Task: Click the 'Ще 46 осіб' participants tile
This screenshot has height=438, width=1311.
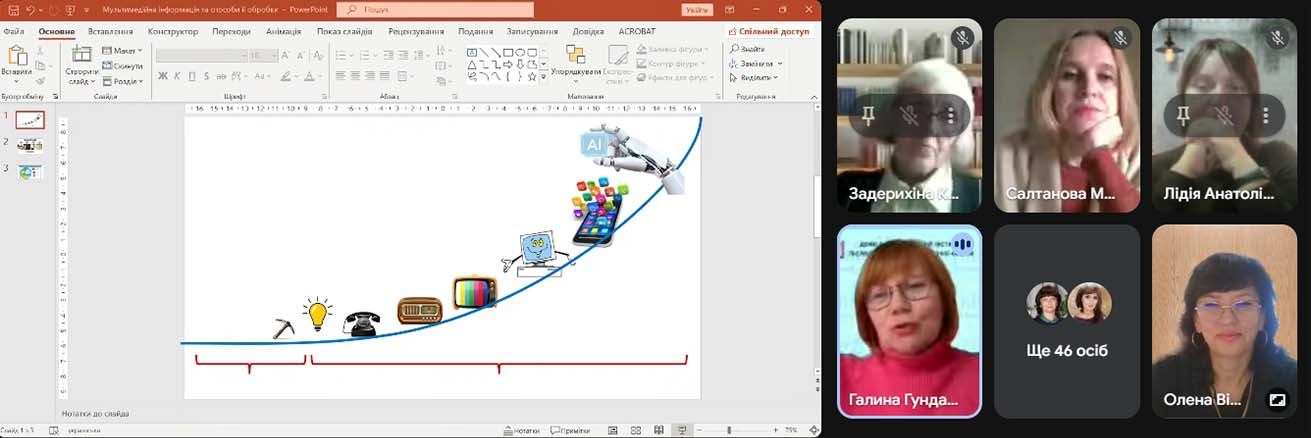Action: click(1067, 320)
